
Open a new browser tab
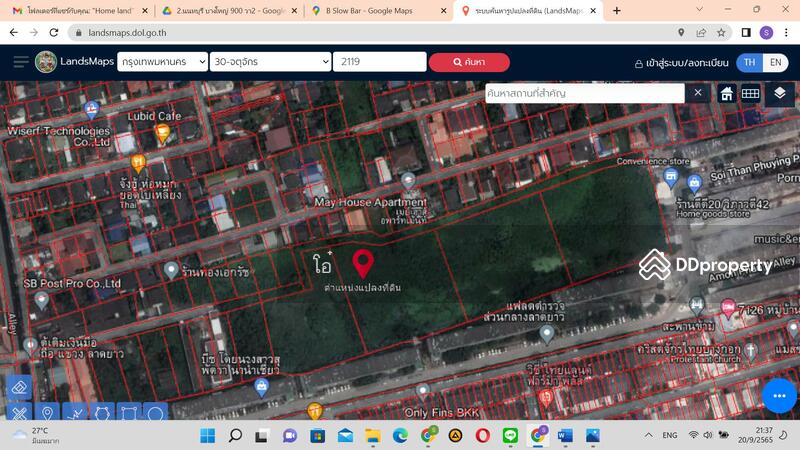point(616,11)
